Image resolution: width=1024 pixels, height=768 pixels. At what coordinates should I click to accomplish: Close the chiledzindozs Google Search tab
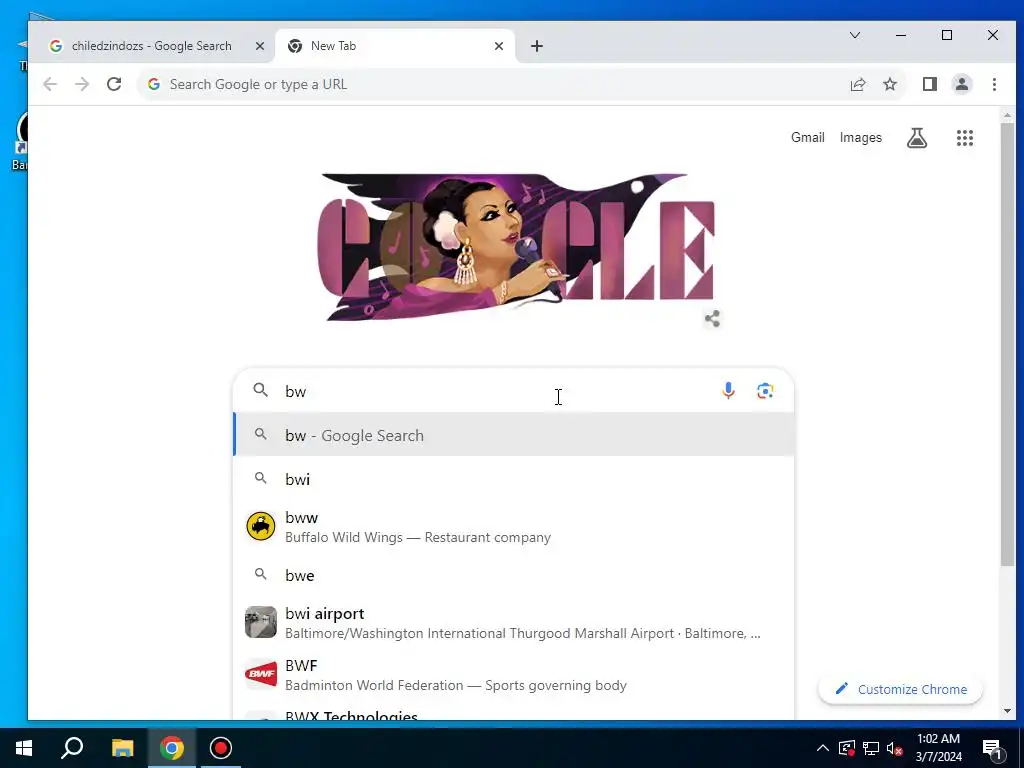(x=259, y=46)
